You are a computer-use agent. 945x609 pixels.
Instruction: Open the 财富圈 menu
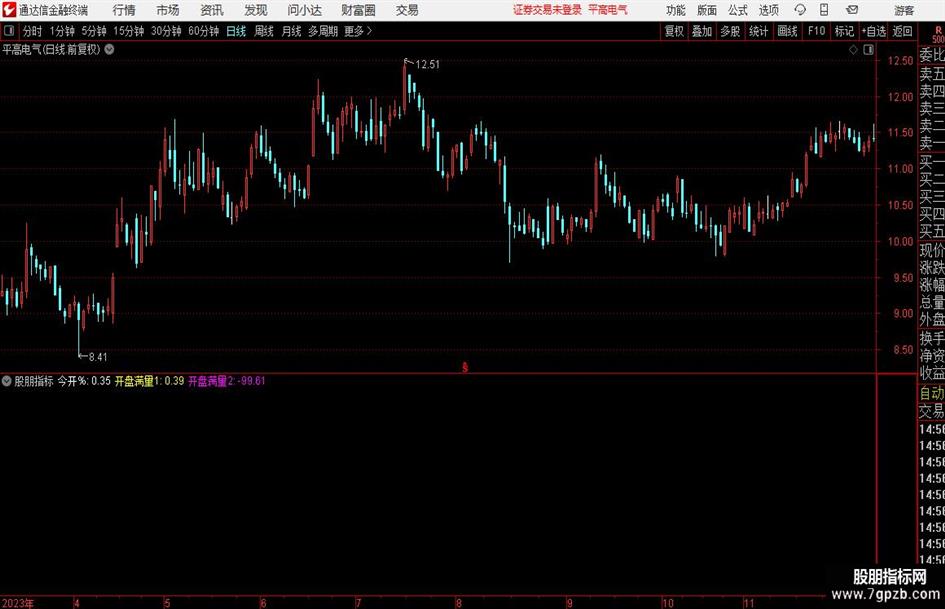click(x=358, y=10)
